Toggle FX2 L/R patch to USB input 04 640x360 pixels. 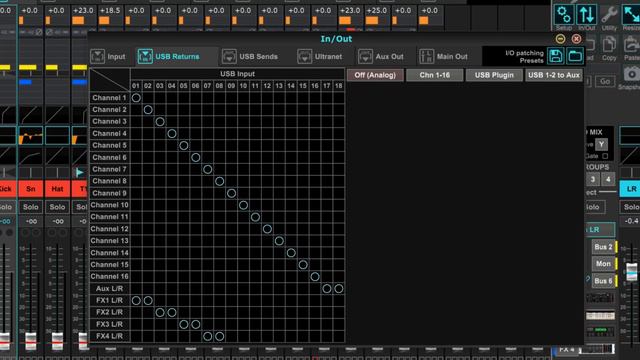pos(172,312)
